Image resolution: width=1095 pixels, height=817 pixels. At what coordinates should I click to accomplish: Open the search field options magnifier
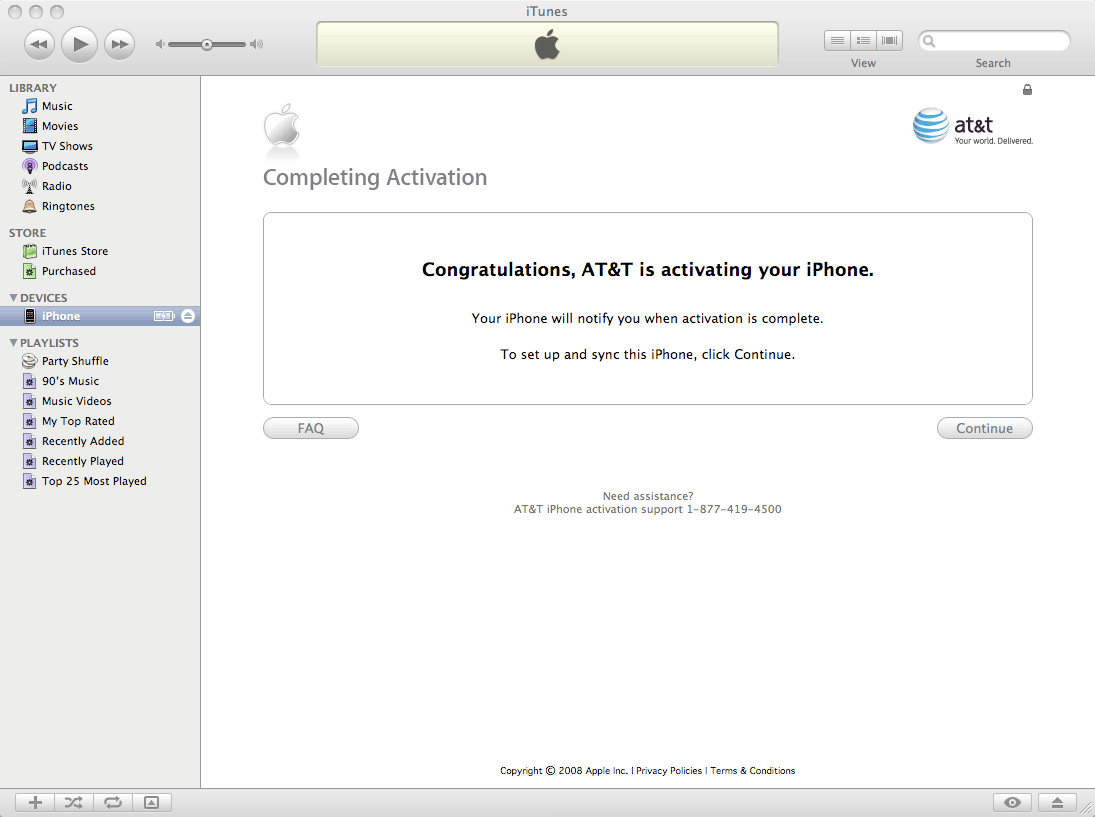(930, 41)
